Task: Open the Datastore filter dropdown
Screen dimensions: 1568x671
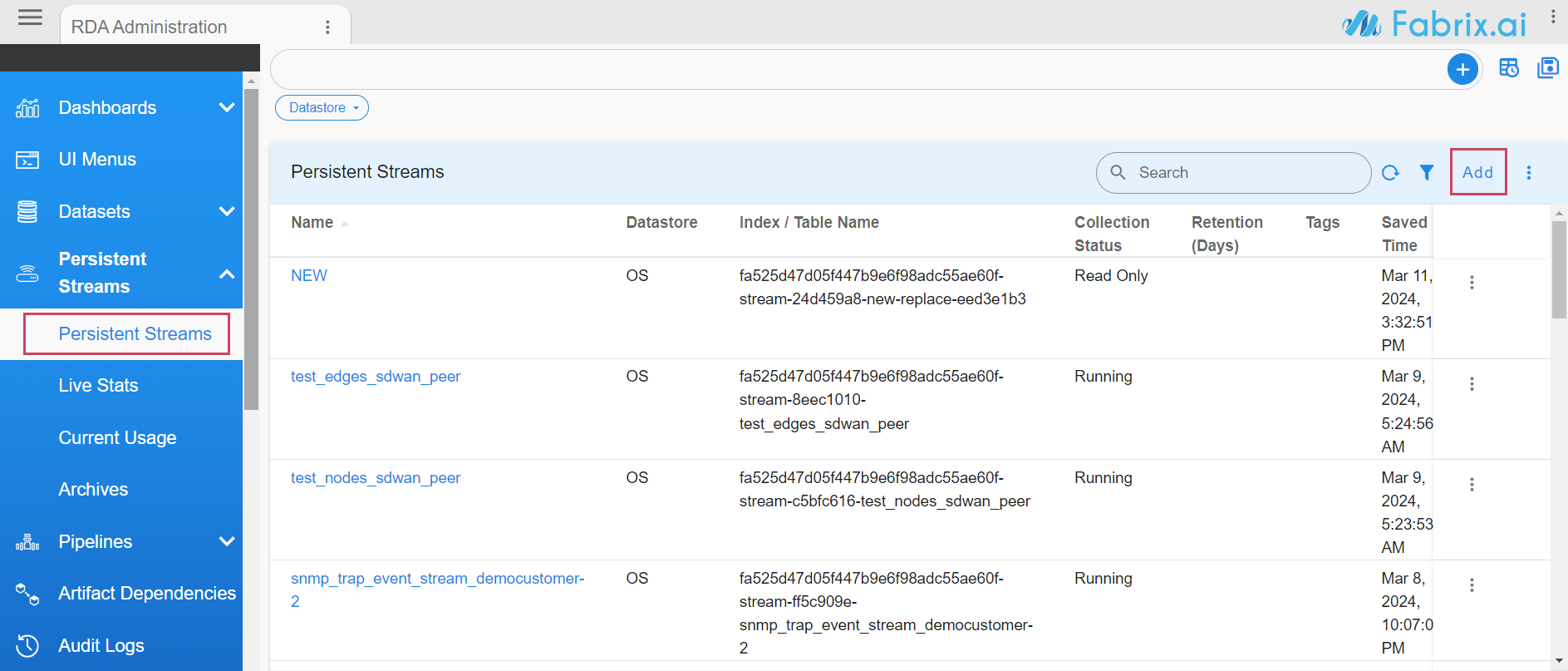Action: click(322, 108)
